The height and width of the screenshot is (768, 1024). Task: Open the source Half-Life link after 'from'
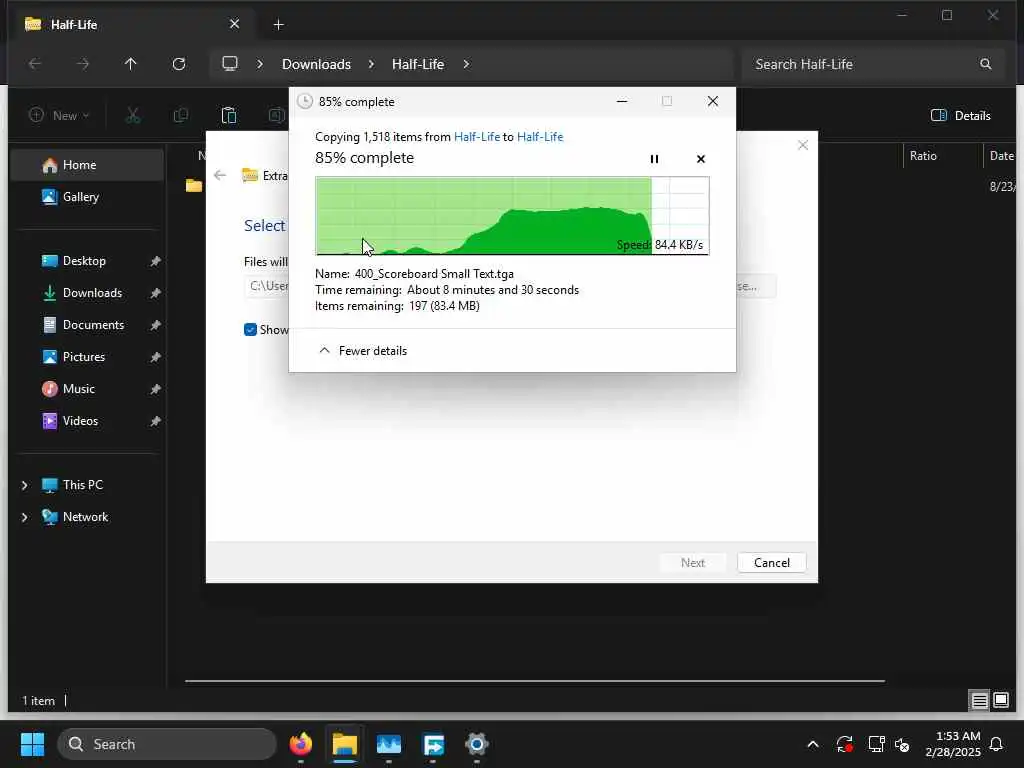coord(477,136)
